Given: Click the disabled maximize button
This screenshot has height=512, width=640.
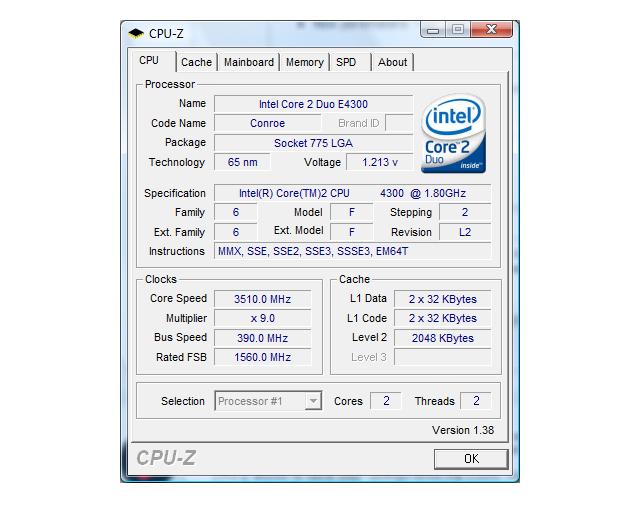Looking at the screenshot, I should click(458, 30).
